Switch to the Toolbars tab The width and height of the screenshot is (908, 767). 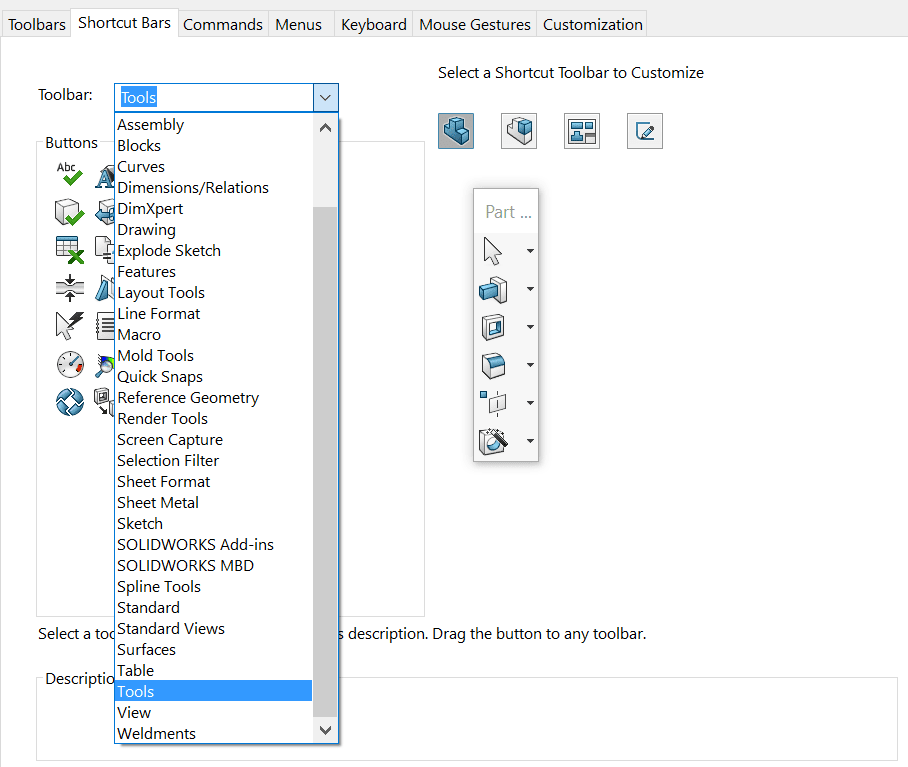click(x=36, y=24)
